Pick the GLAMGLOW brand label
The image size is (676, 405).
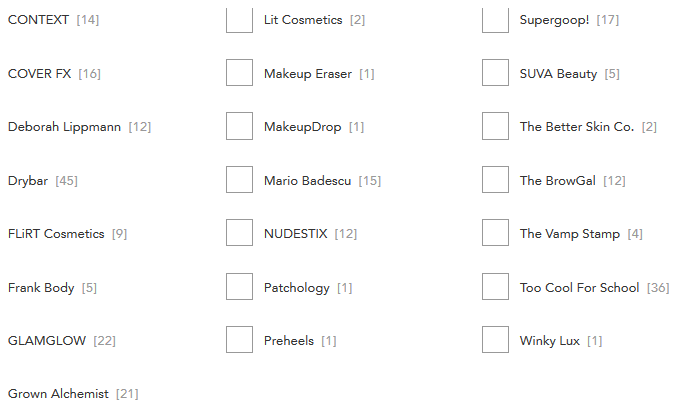(47, 341)
